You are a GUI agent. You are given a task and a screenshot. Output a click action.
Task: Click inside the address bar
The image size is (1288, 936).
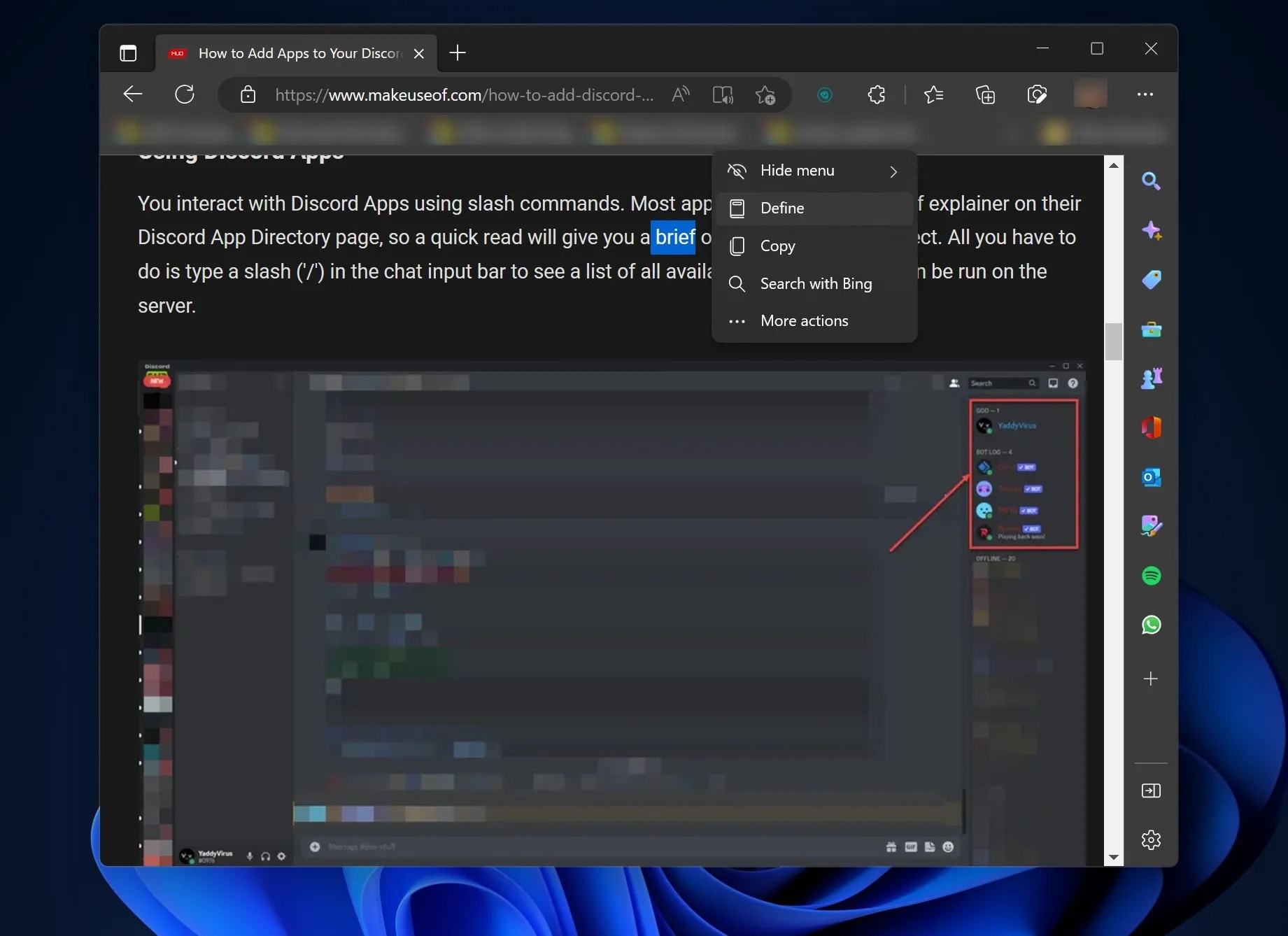[462, 94]
